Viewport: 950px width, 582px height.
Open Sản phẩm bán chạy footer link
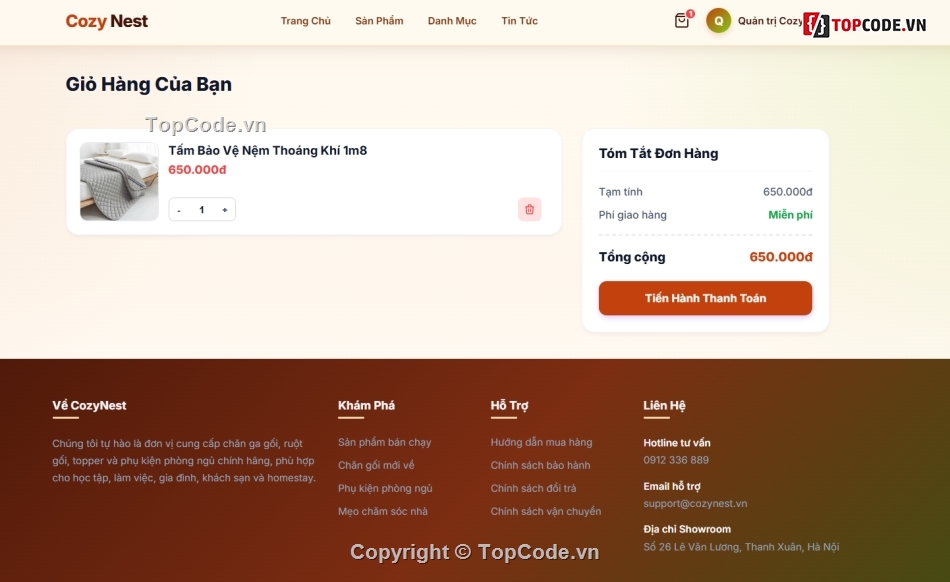(385, 442)
